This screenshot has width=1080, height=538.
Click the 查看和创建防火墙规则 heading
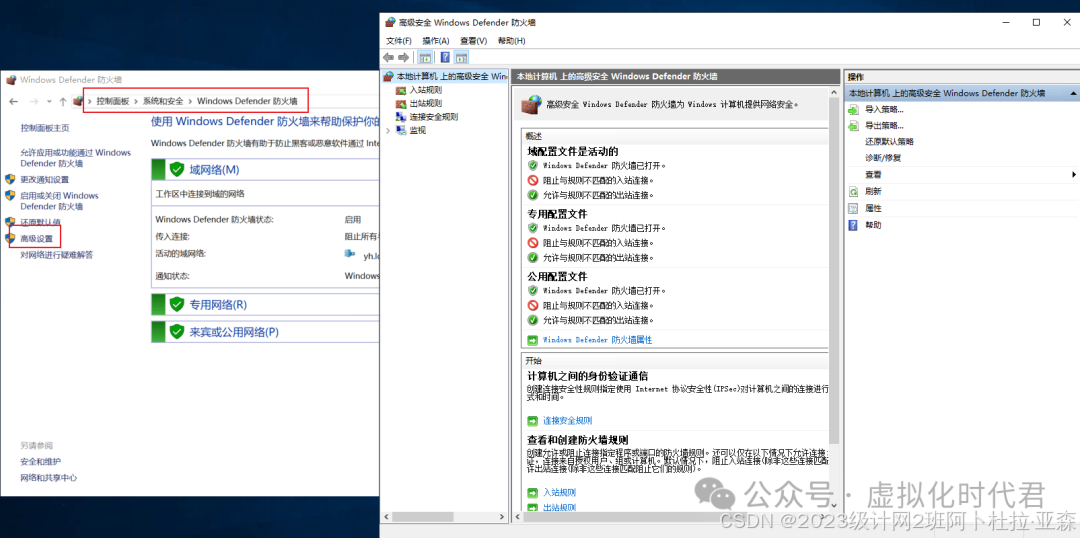coord(578,439)
